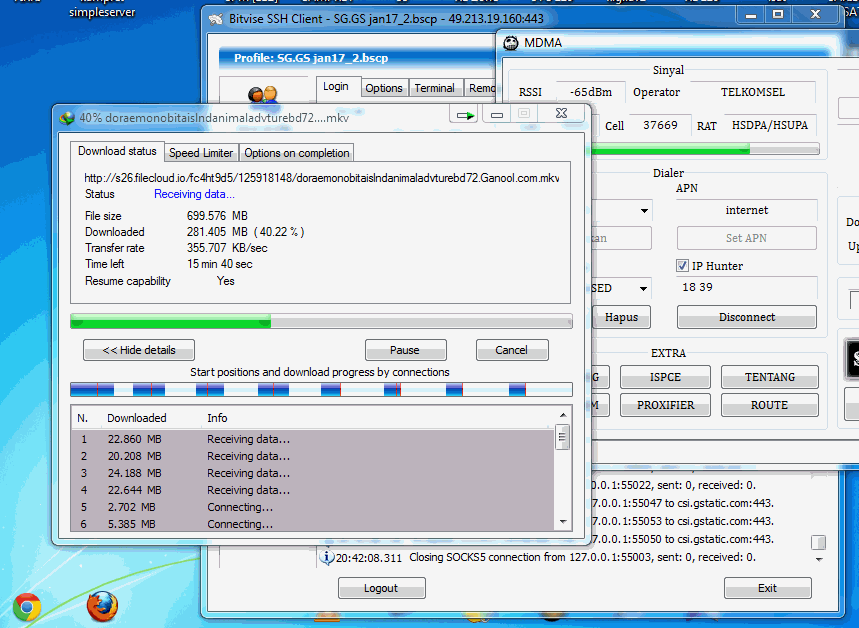Click the connection list scrollbar up arrow

point(563,415)
